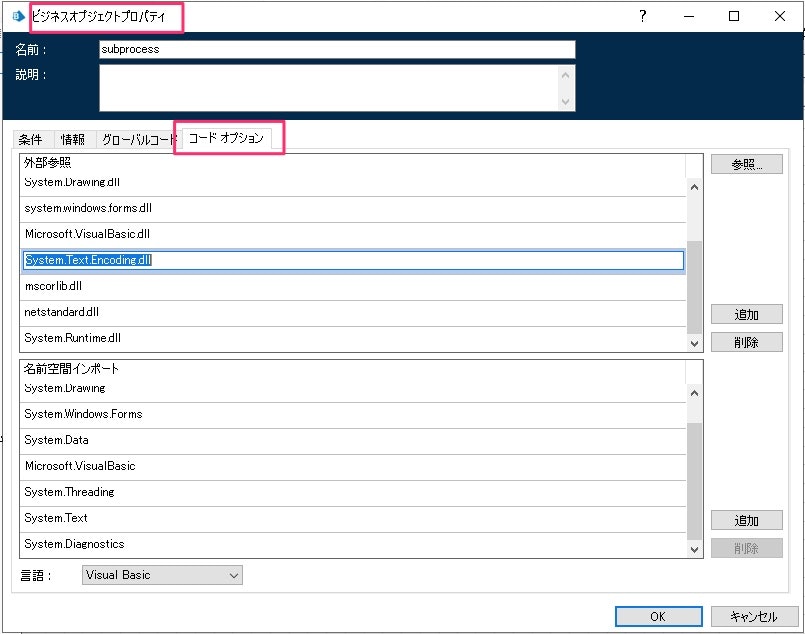The width and height of the screenshot is (805, 634).
Task: Select System.Diagnostics namespace row
Action: [353, 545]
